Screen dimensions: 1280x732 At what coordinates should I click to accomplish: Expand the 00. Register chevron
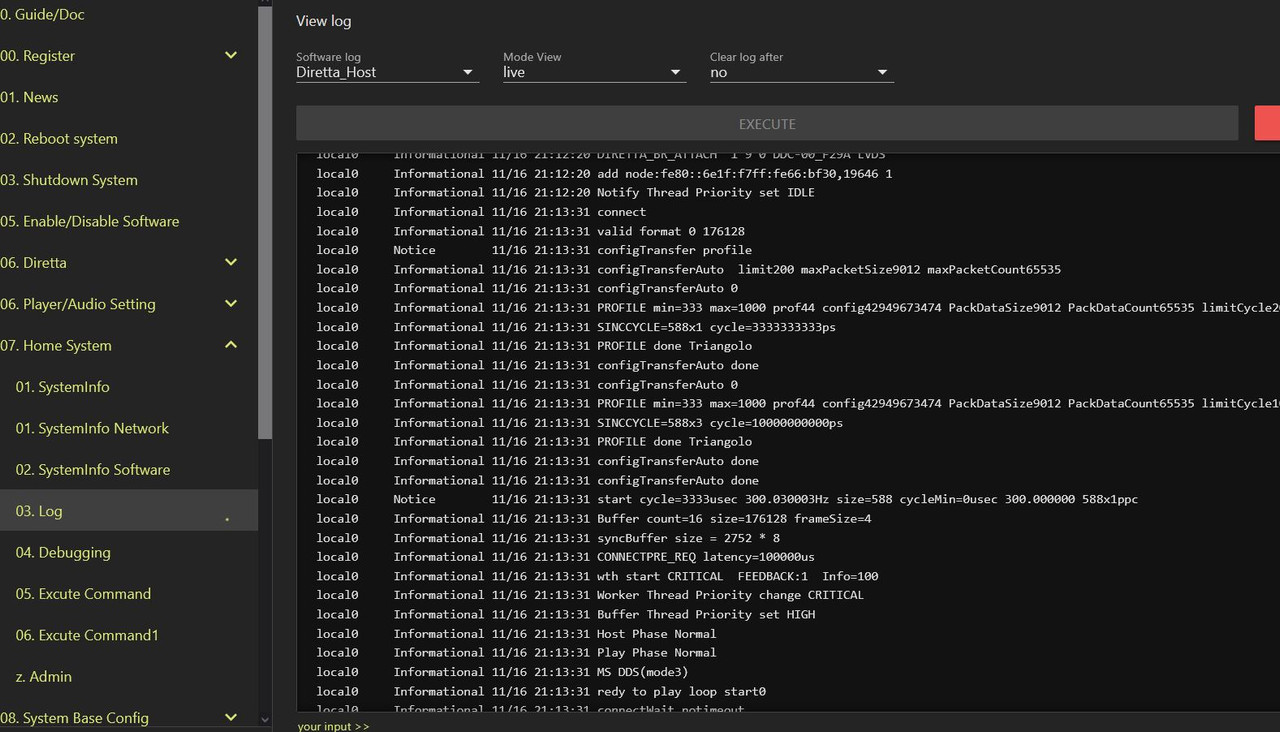231,56
